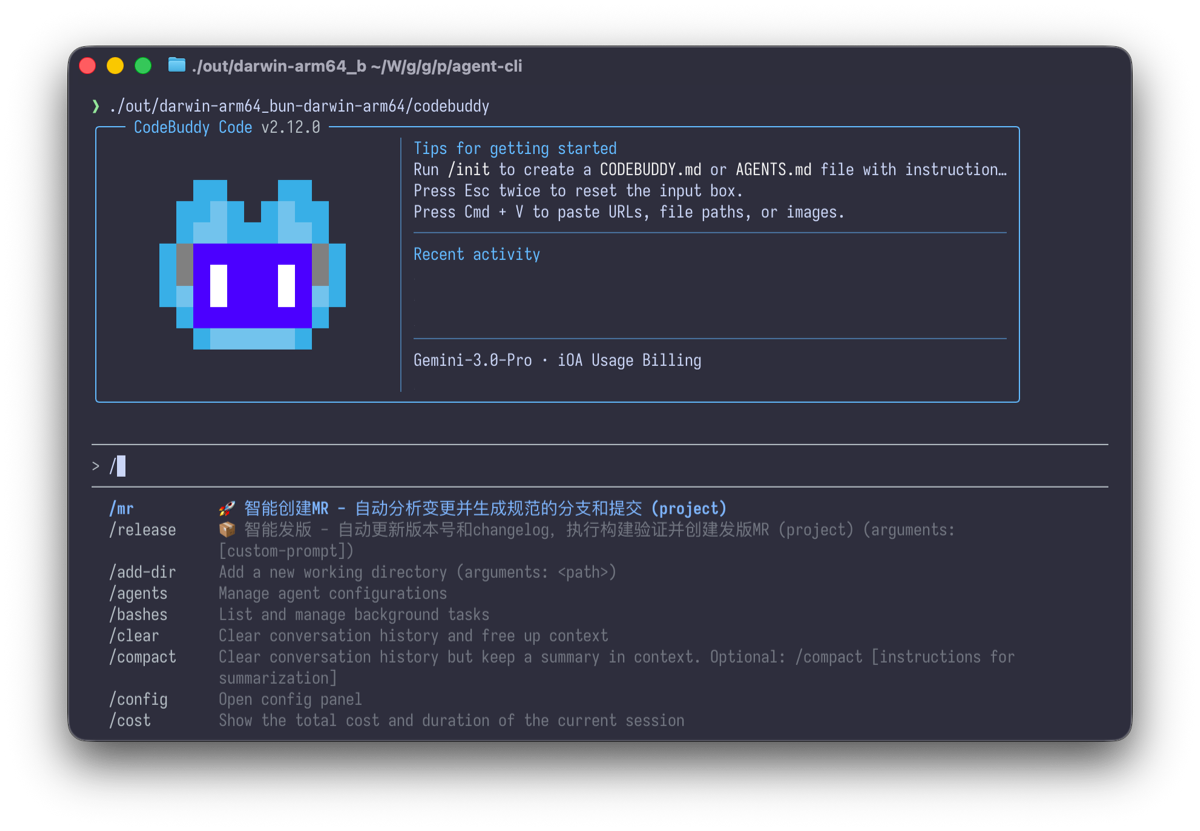Viewport: 1200px width, 831px height.
Task: Click the green prompt arrow at top
Action: click(96, 106)
